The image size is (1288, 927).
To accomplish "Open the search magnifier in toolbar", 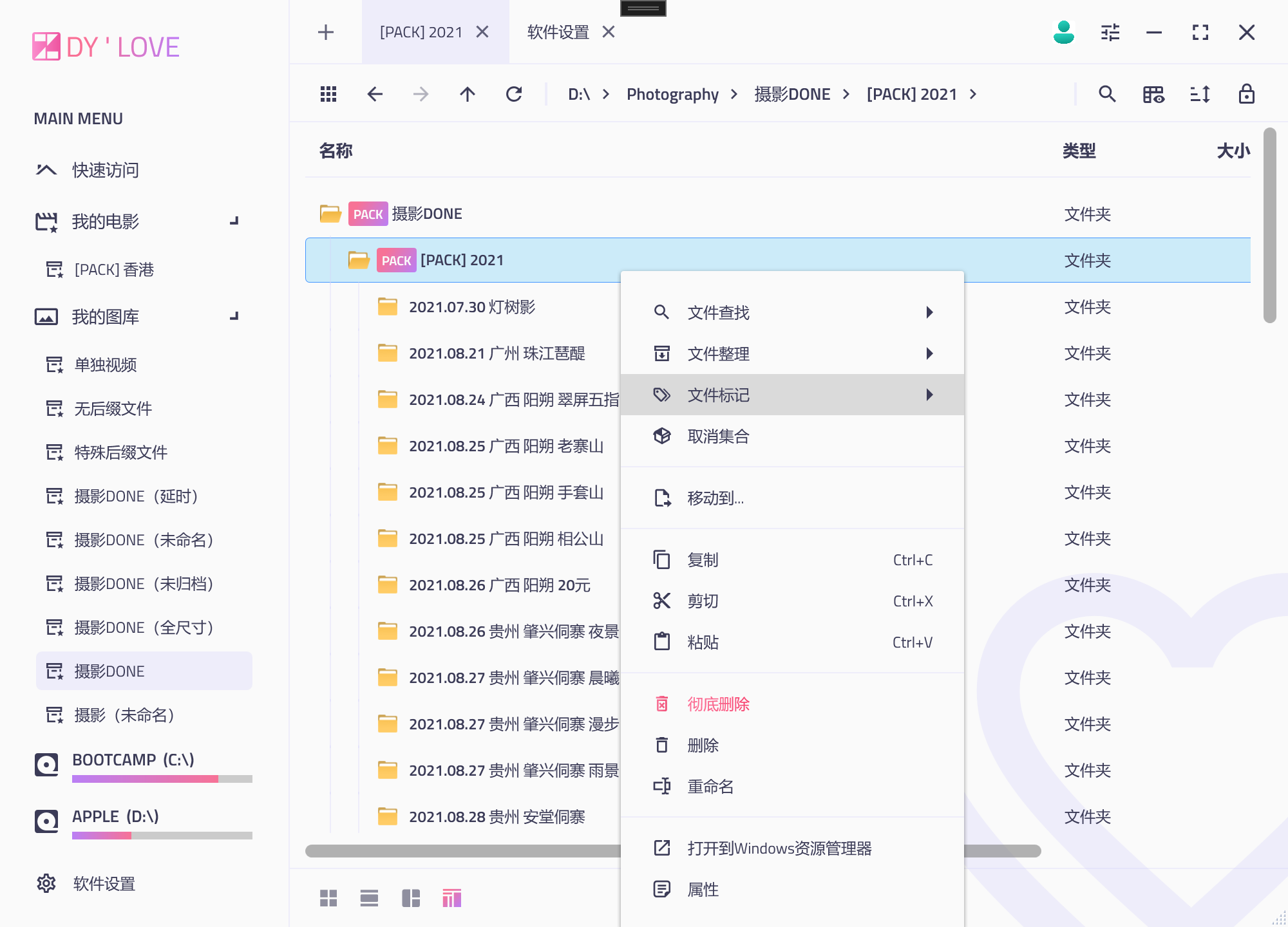I will 1107,95.
